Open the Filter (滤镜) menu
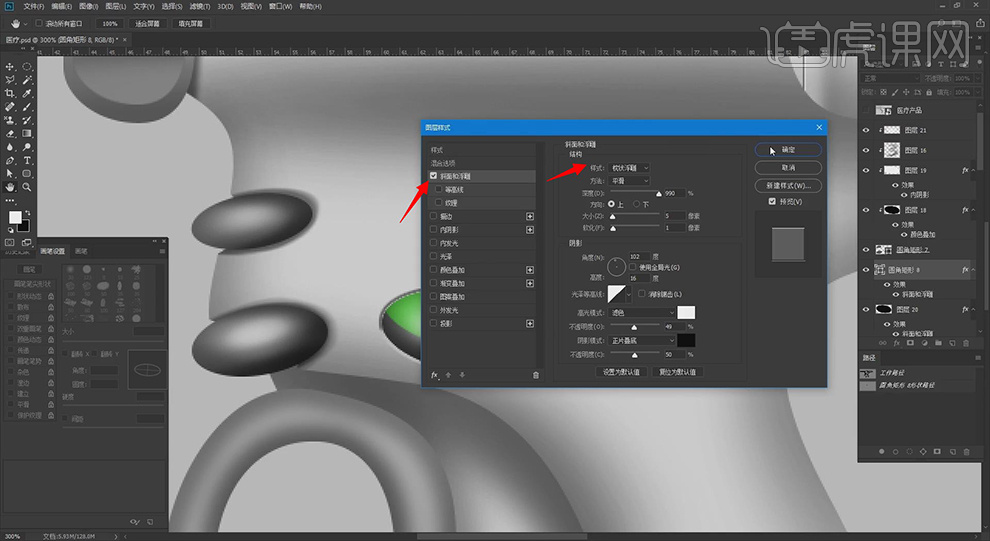 [x=200, y=6]
